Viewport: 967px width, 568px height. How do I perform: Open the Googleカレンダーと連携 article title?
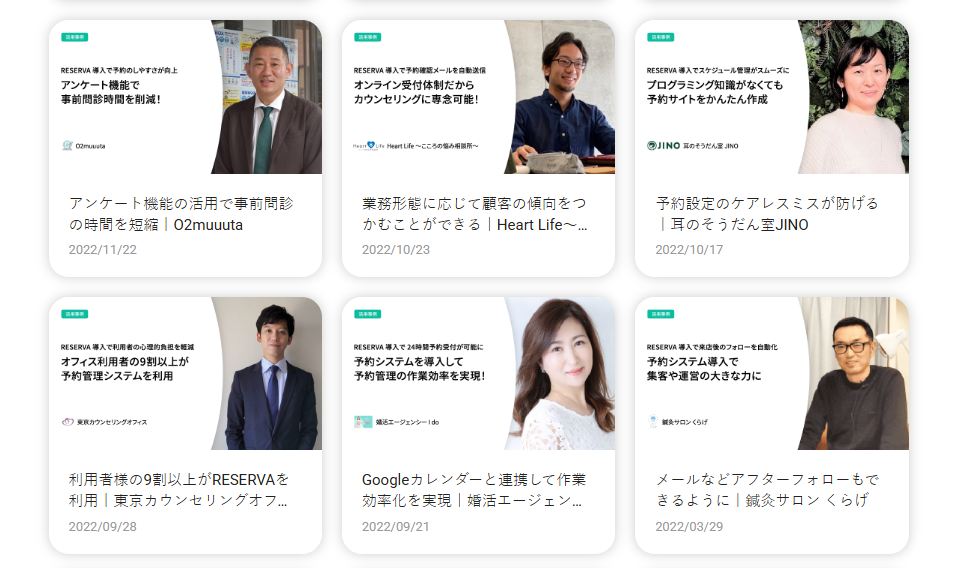(x=474, y=490)
